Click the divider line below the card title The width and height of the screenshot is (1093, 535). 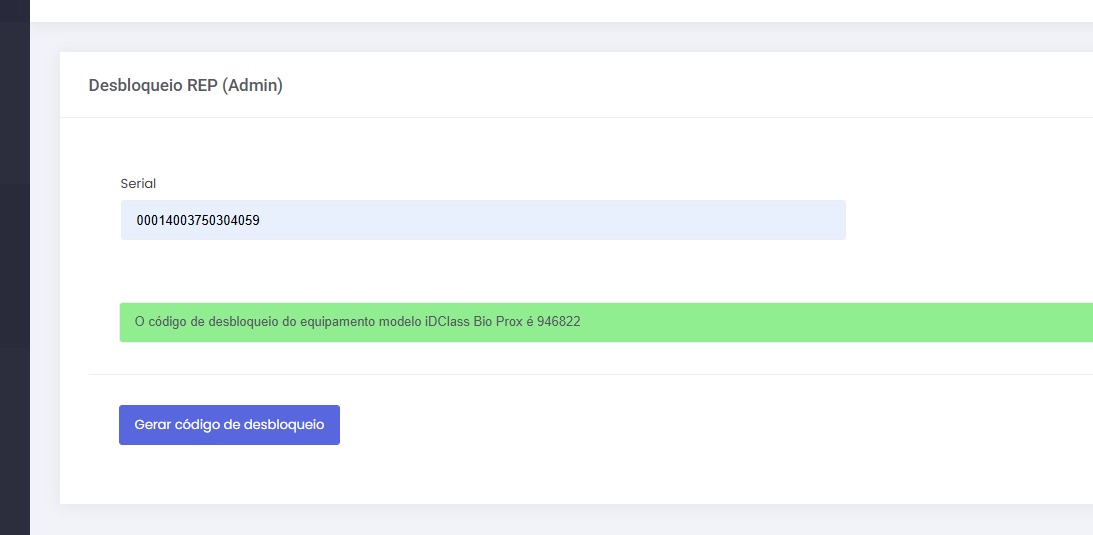tap(575, 117)
